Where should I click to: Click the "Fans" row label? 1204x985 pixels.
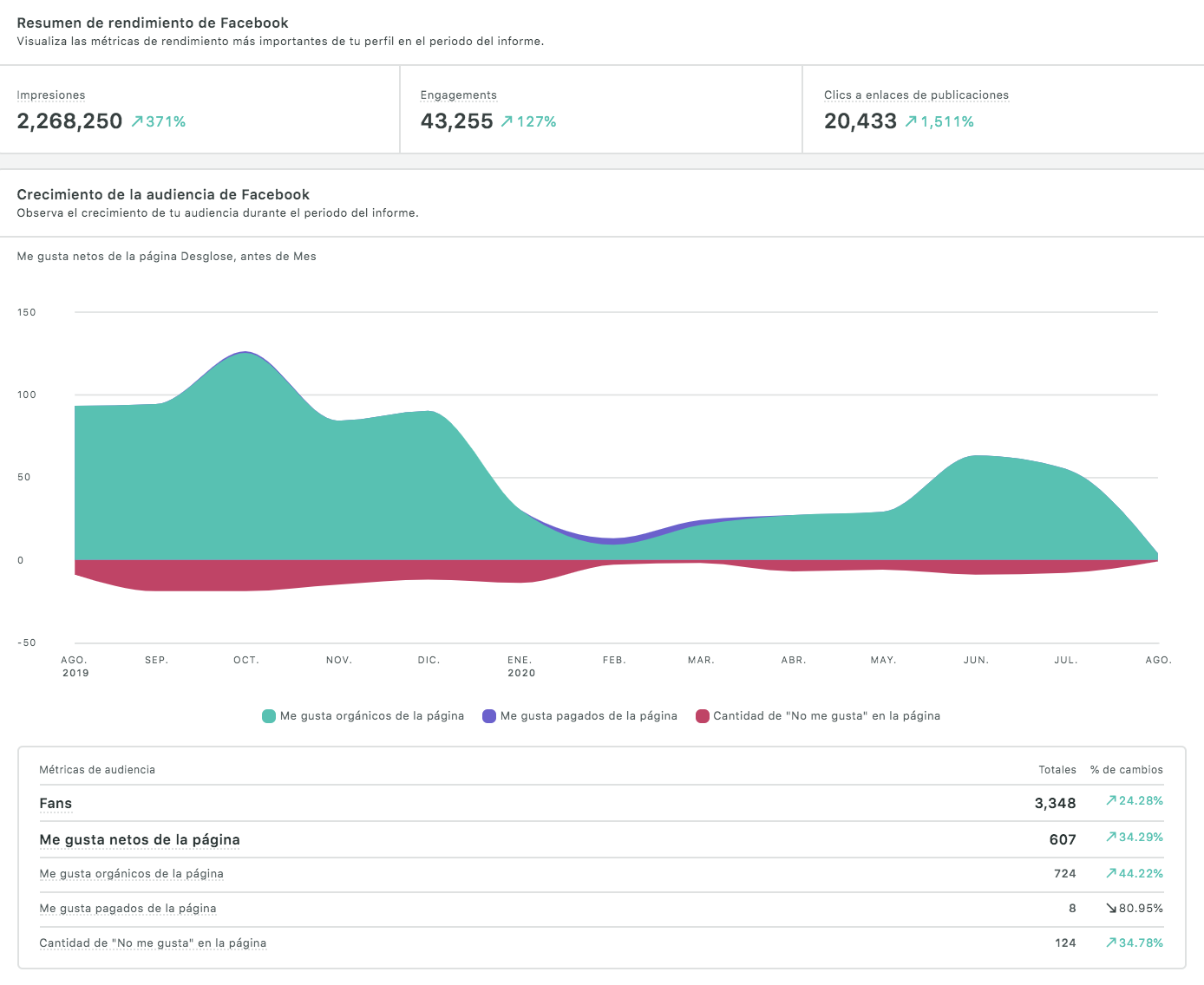56,804
